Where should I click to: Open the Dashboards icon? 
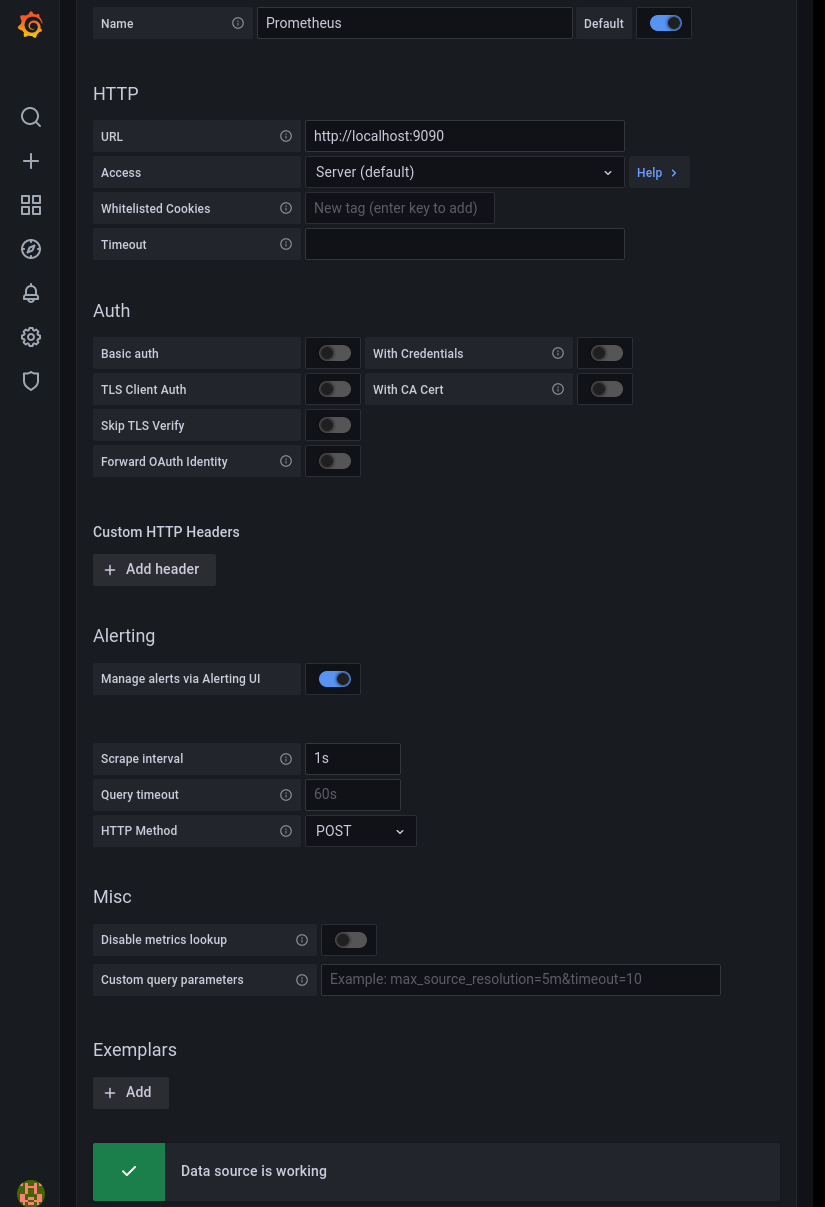[x=30, y=205]
